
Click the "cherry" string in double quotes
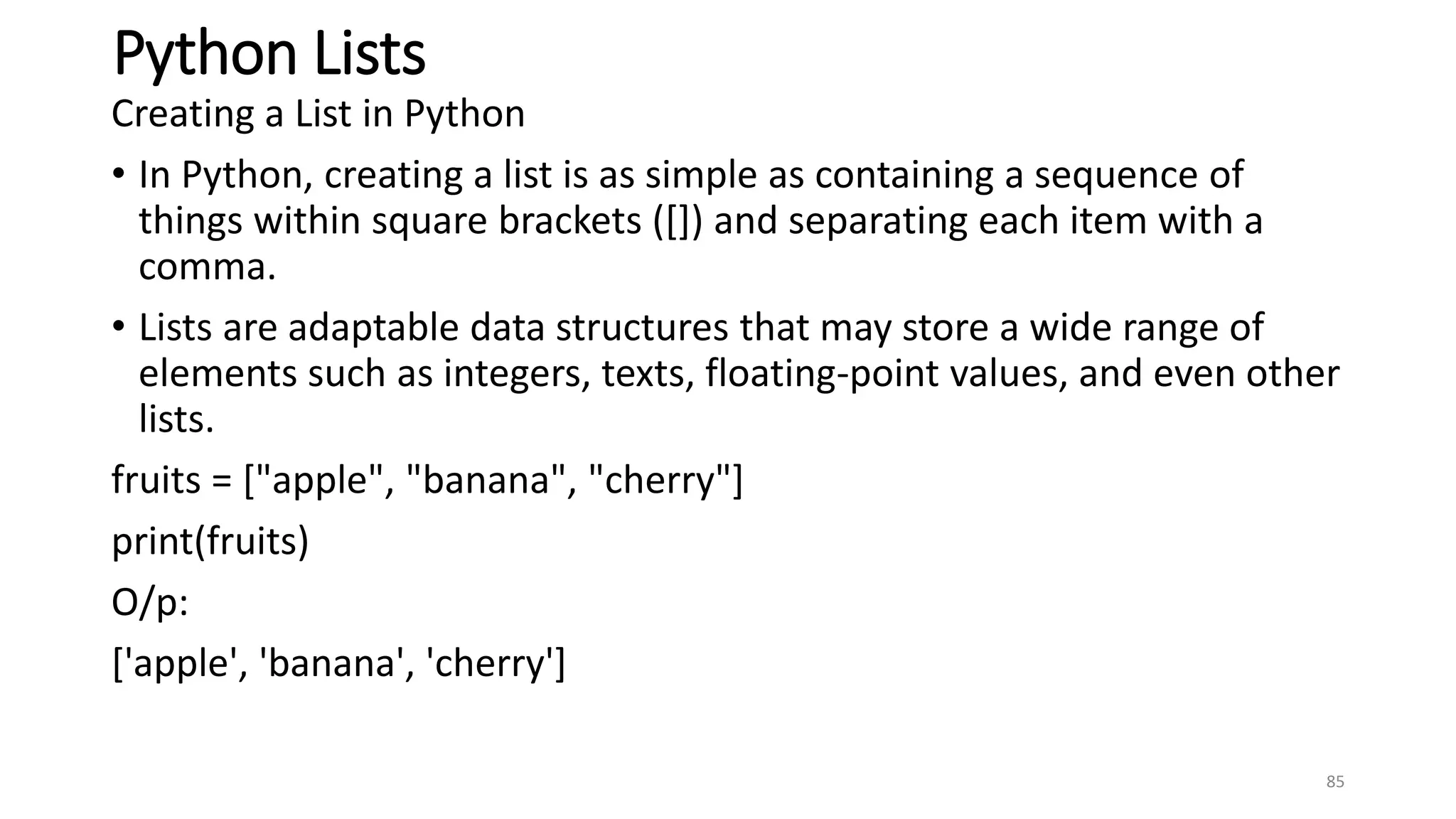(x=659, y=481)
